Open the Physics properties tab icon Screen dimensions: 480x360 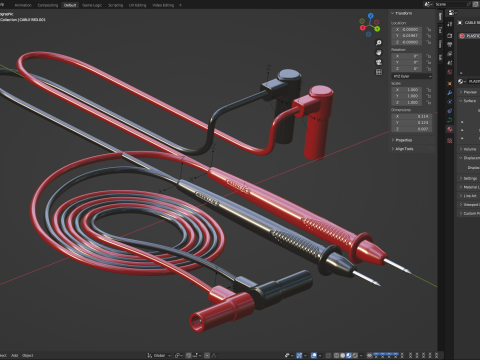point(450,102)
